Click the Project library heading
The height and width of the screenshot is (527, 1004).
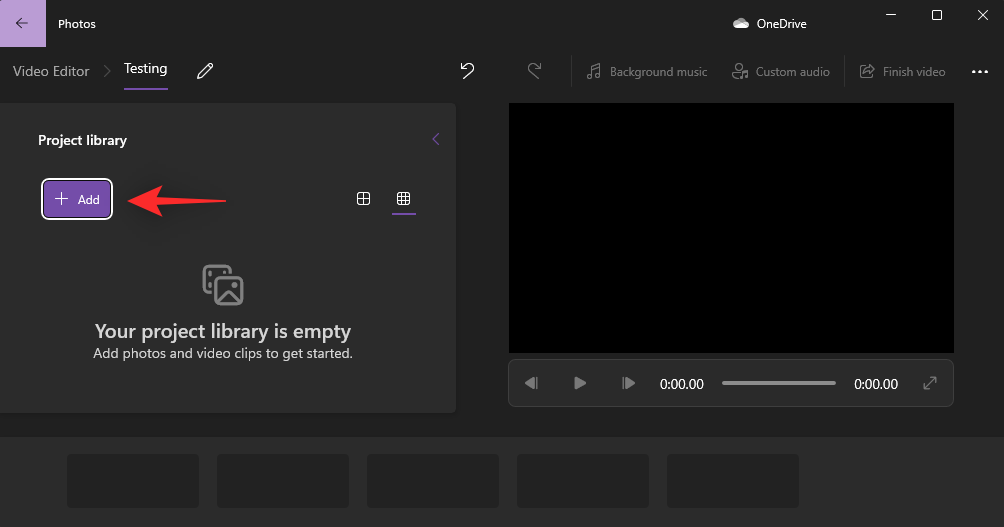pyautogui.click(x=83, y=140)
